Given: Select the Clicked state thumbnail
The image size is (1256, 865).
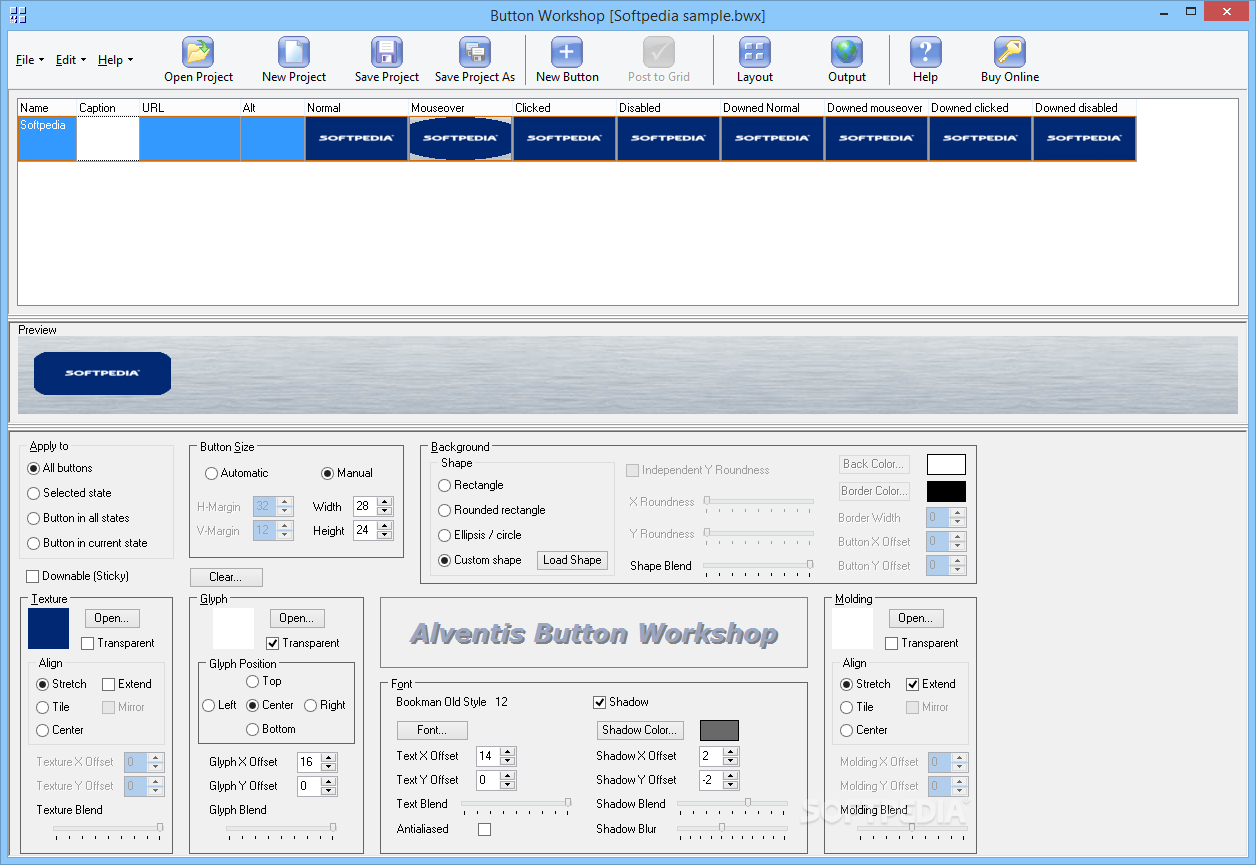Looking at the screenshot, I should pos(565,138).
